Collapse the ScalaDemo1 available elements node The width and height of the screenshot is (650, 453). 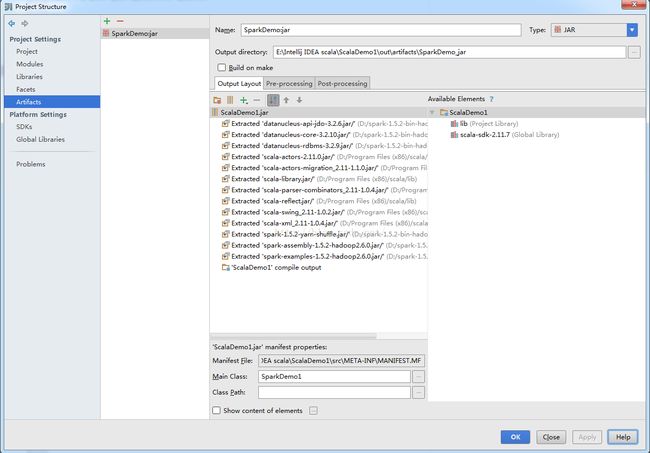[432, 112]
